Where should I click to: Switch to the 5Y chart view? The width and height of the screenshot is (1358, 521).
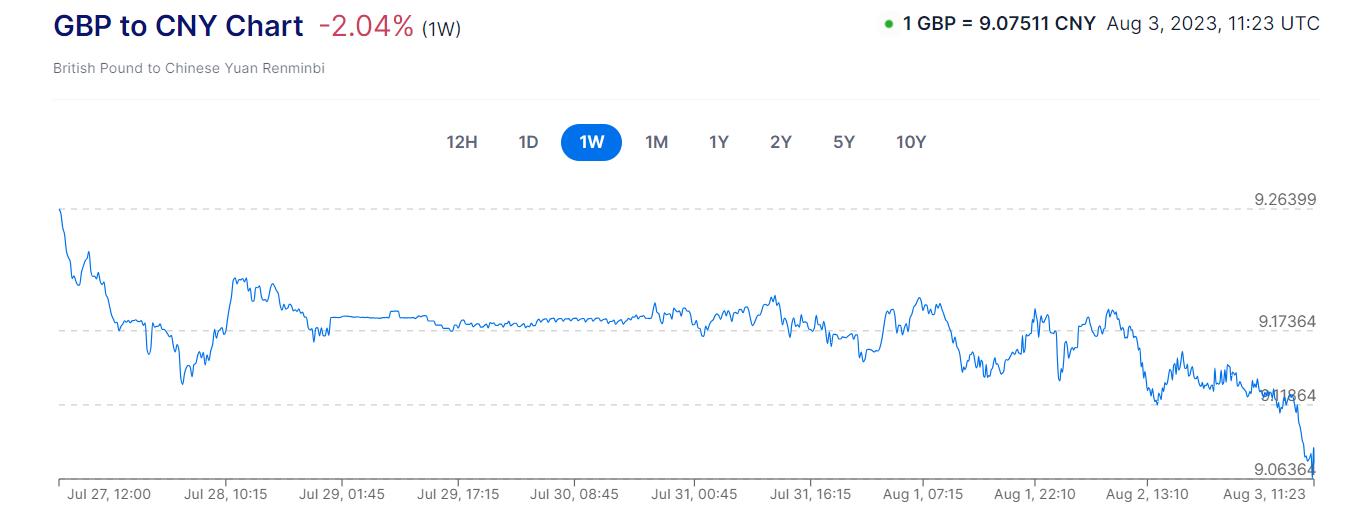coord(844,142)
